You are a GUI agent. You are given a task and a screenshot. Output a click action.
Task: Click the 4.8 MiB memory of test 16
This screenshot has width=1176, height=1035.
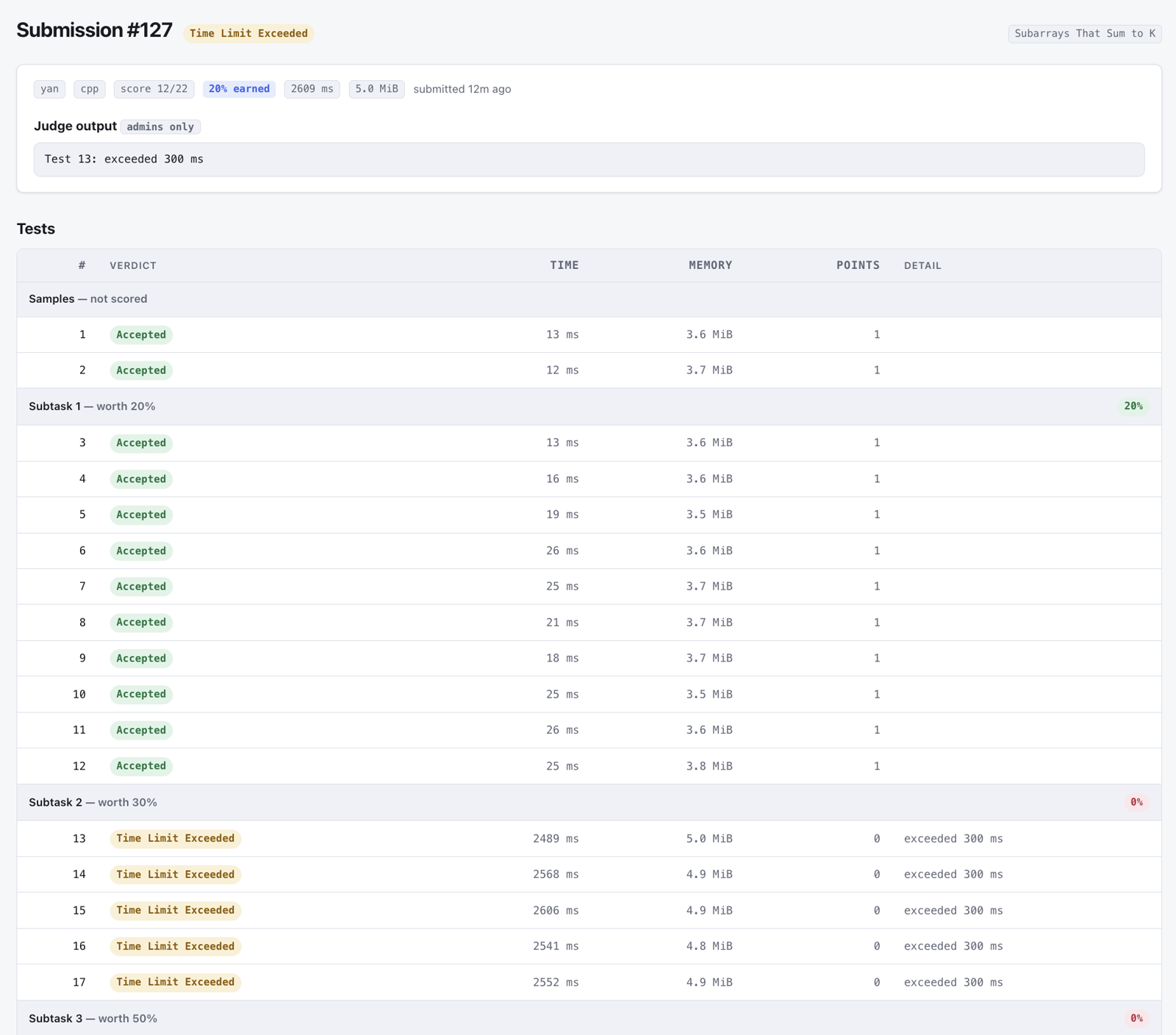click(x=709, y=946)
